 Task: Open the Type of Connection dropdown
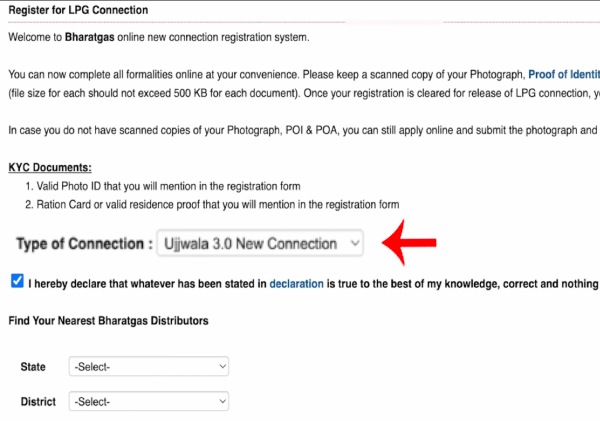click(x=262, y=243)
